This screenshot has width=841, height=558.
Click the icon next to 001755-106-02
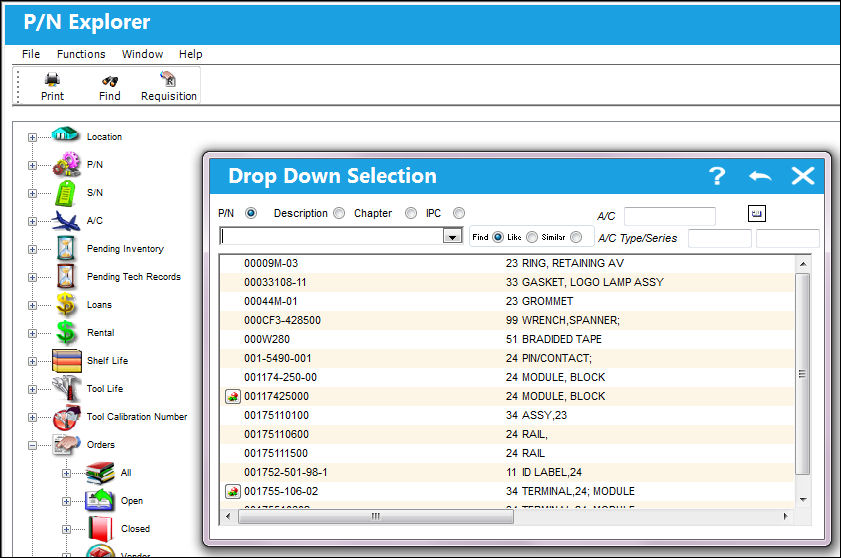[233, 491]
